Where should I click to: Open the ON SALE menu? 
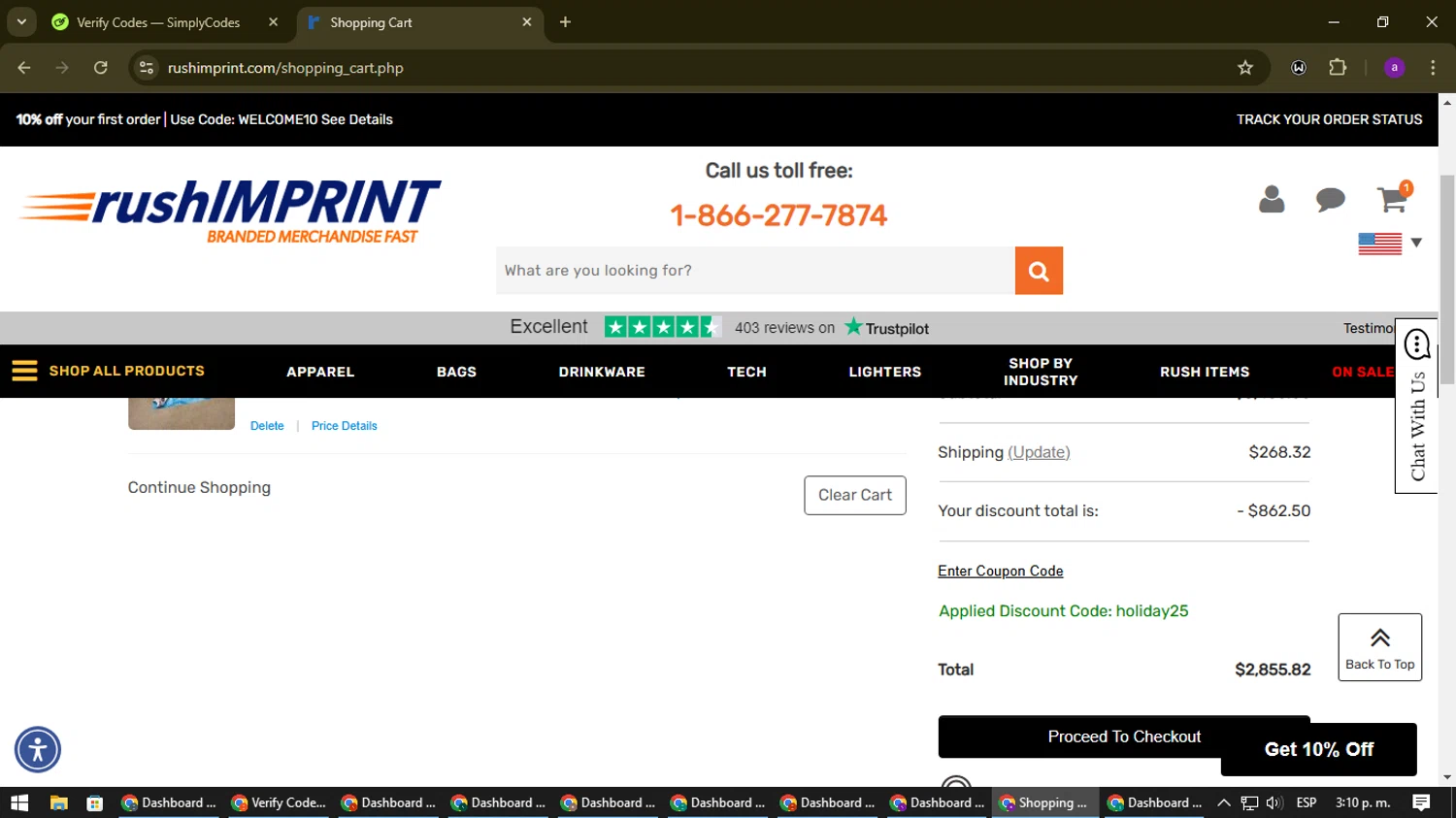coord(1363,372)
